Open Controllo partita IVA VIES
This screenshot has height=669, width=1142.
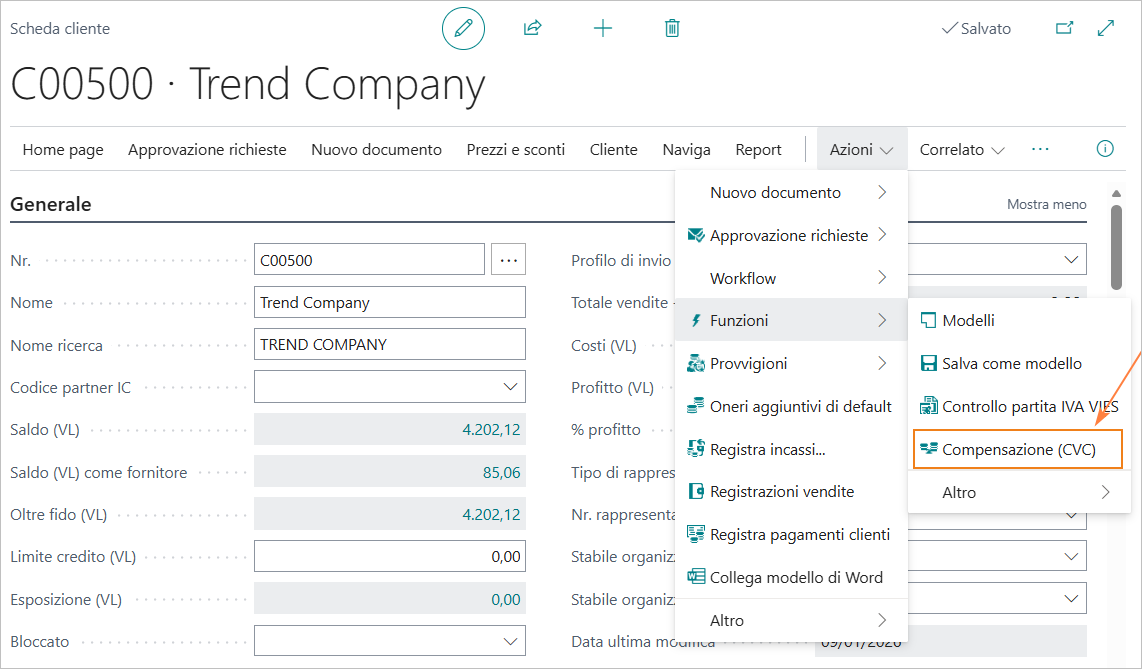1018,407
